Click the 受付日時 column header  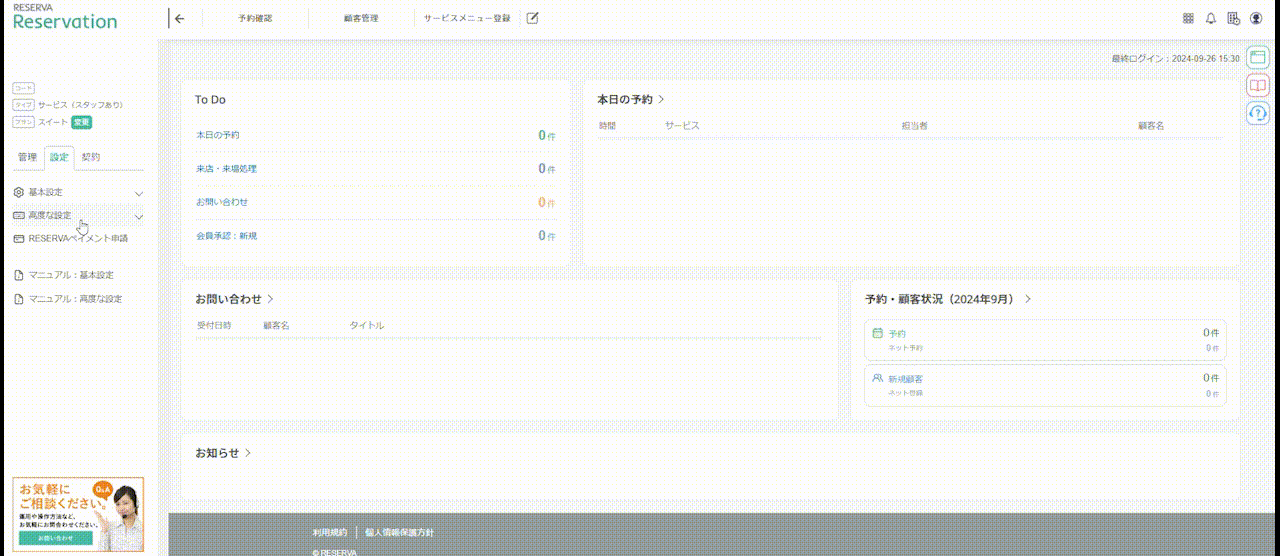214,326
